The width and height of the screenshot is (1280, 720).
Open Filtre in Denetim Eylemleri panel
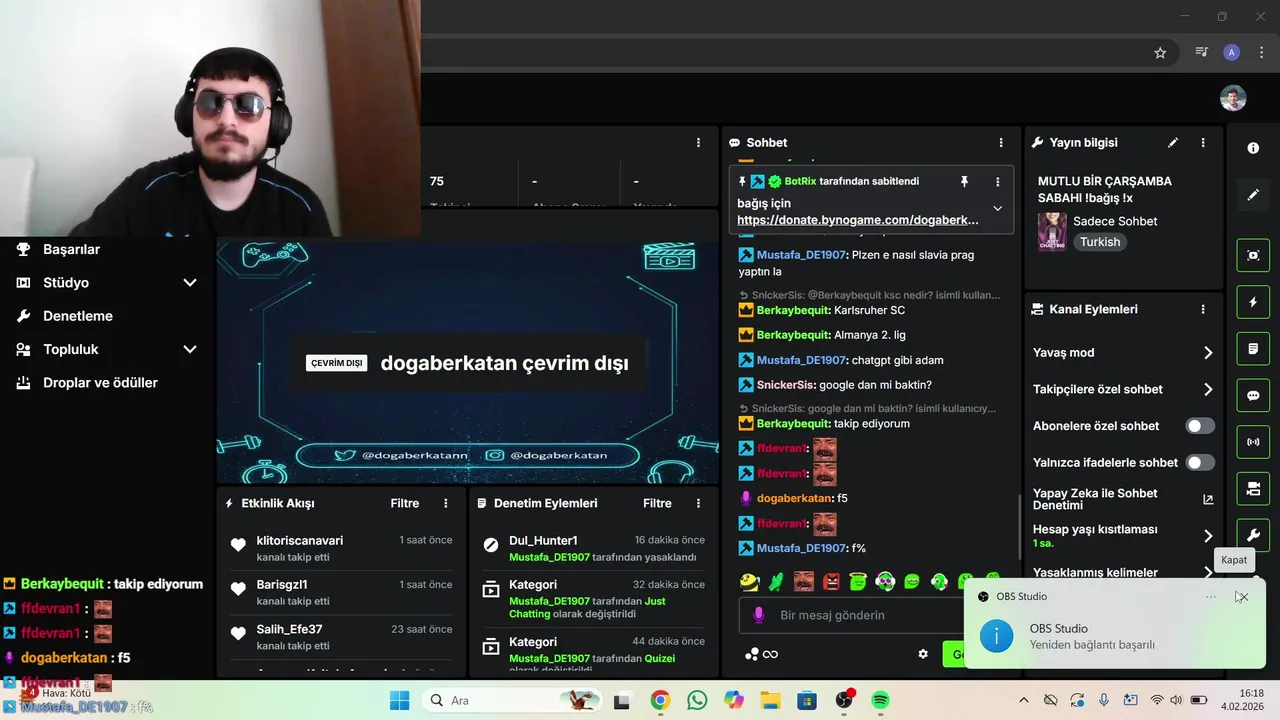tap(657, 503)
